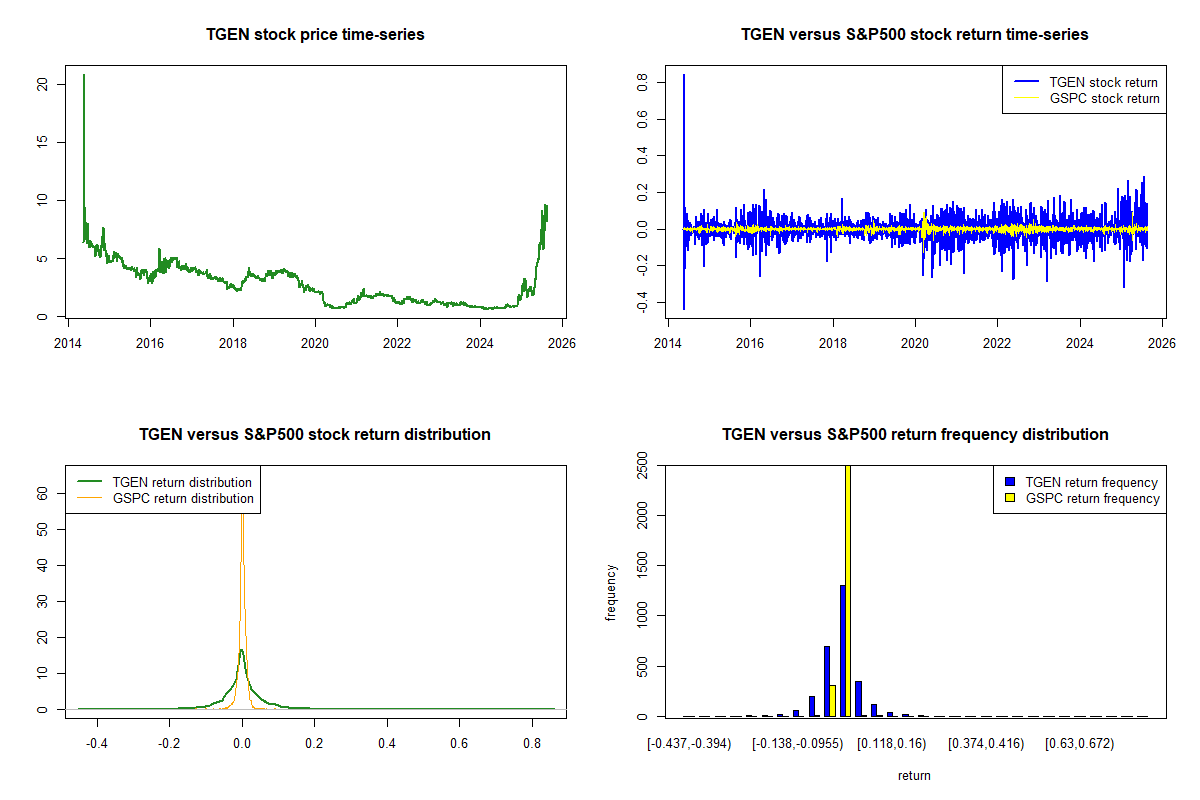This screenshot has width=1200, height=800.
Task: Click the 'TGEN stock price time-series' title
Action: pos(315,35)
